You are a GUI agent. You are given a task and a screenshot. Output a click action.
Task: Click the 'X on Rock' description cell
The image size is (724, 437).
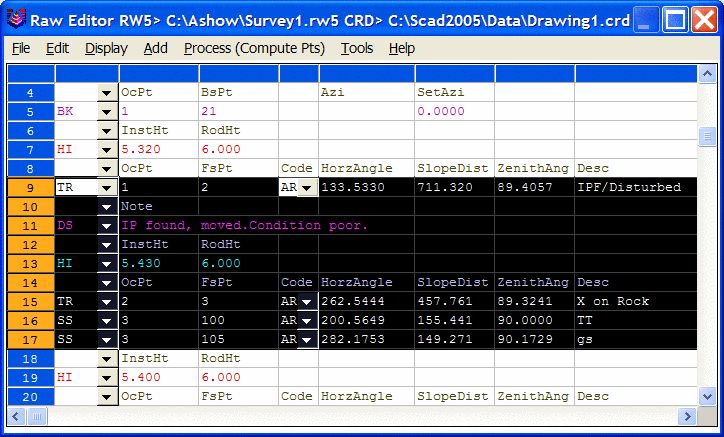pos(636,302)
